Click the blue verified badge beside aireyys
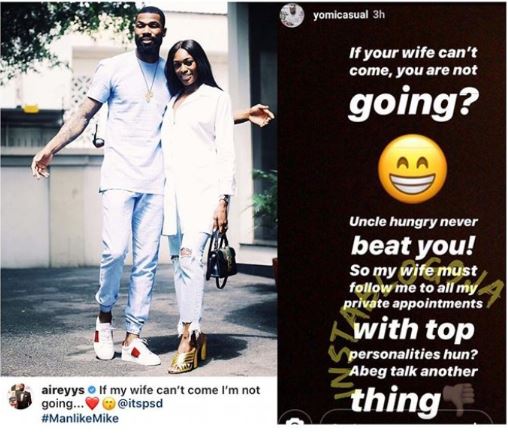The width and height of the screenshot is (508, 436). click(92, 389)
